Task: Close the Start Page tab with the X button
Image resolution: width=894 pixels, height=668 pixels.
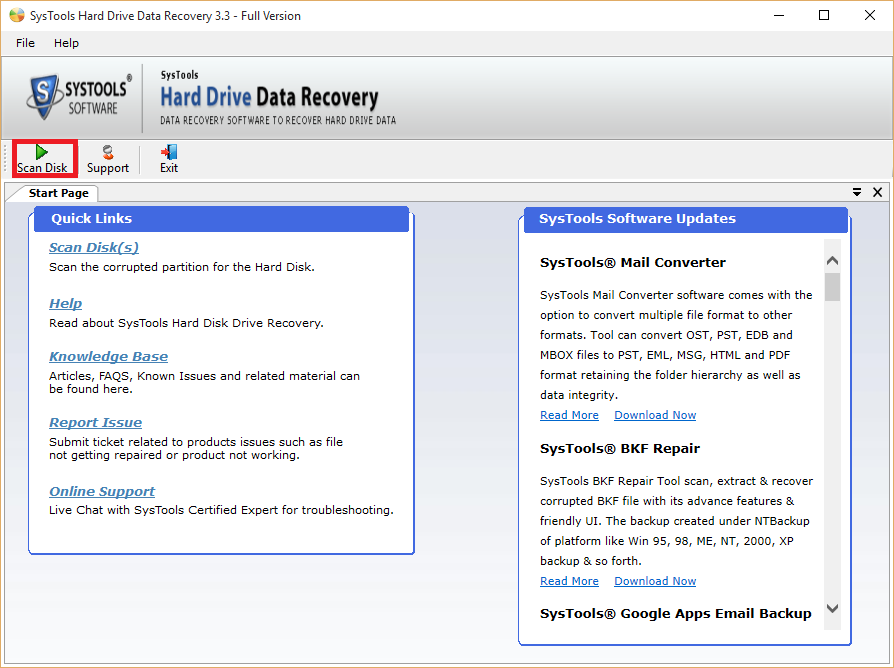Action: (877, 193)
